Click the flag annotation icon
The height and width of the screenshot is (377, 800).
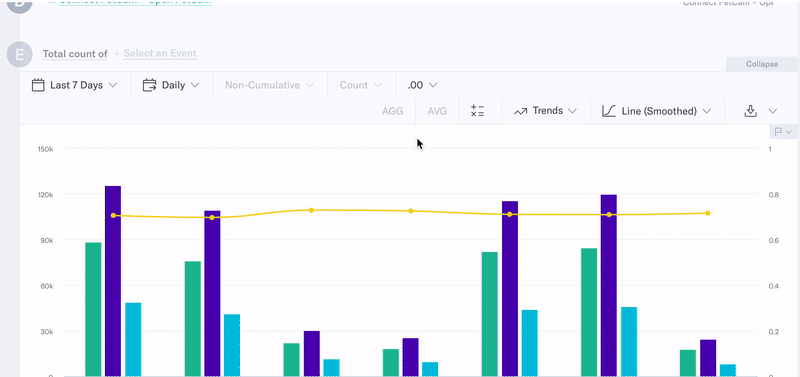coord(779,132)
